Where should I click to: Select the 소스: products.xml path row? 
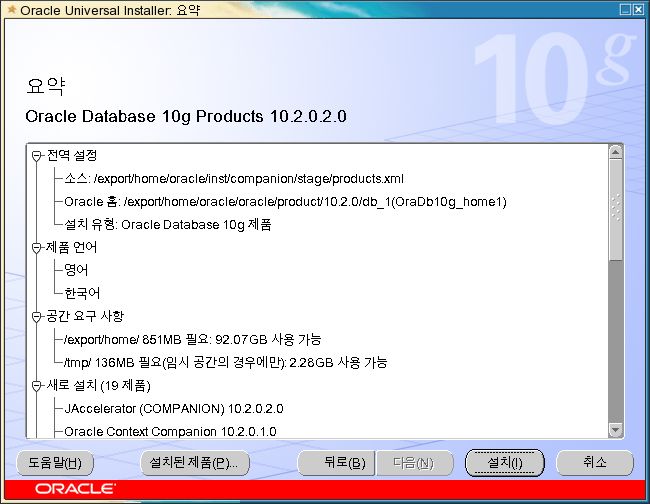pos(234,179)
